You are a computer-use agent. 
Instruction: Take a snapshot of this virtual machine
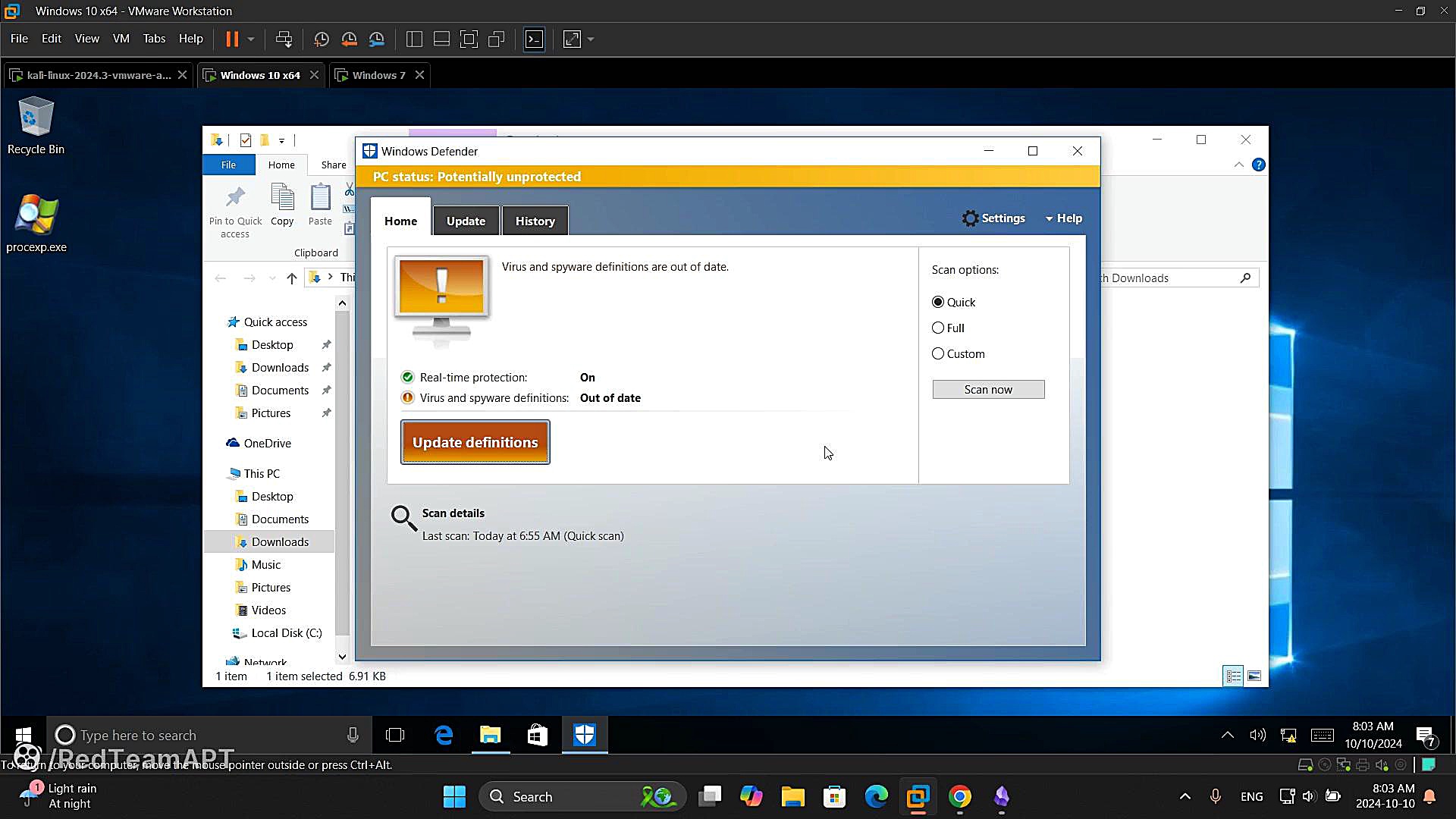click(x=322, y=39)
